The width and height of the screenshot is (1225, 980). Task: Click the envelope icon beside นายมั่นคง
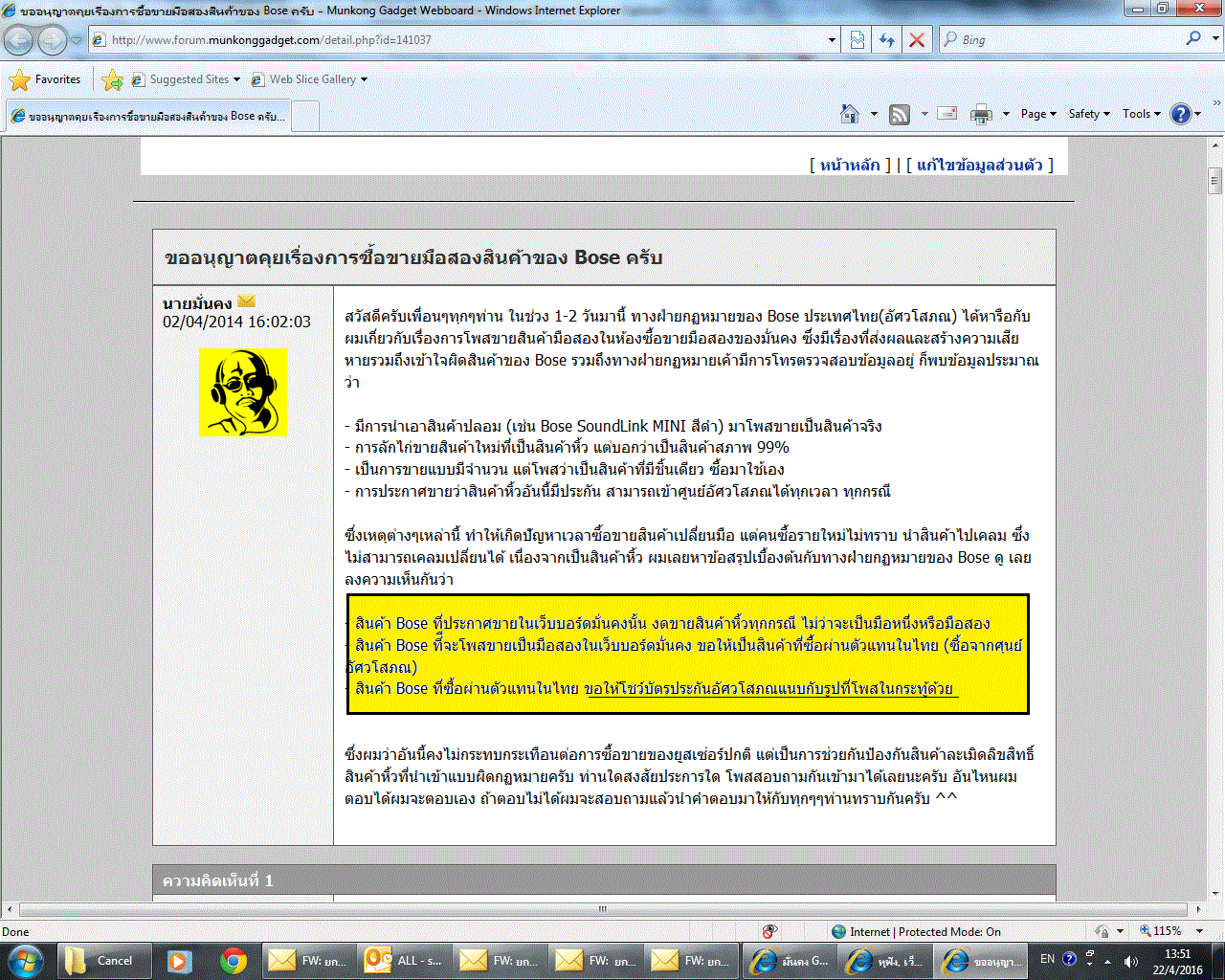point(246,301)
